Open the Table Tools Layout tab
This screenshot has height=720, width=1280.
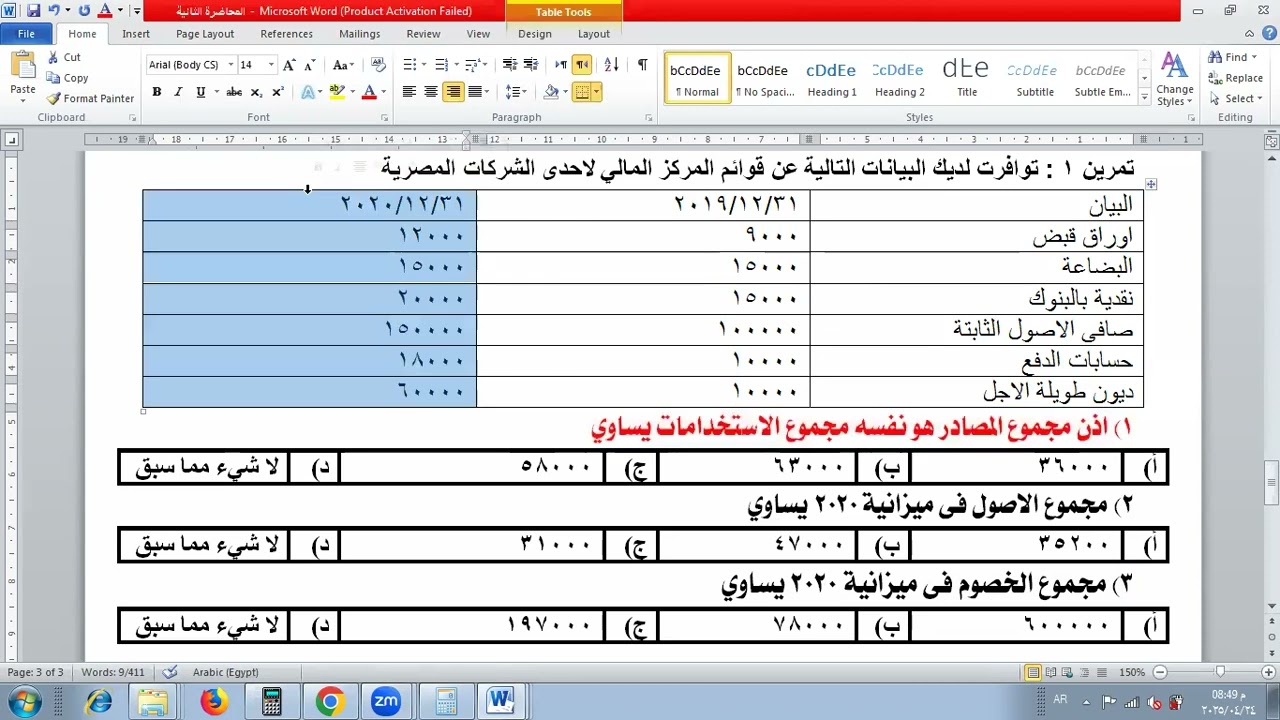pos(594,34)
